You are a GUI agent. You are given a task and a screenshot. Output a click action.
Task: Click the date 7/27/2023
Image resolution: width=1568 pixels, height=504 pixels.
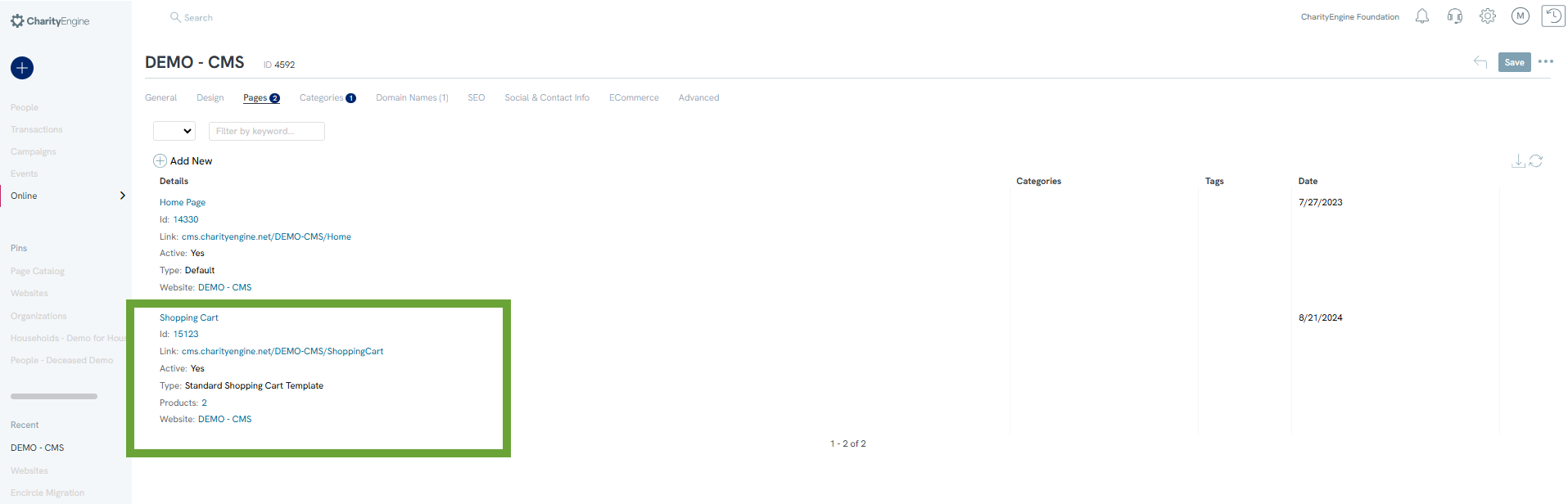(x=1321, y=202)
